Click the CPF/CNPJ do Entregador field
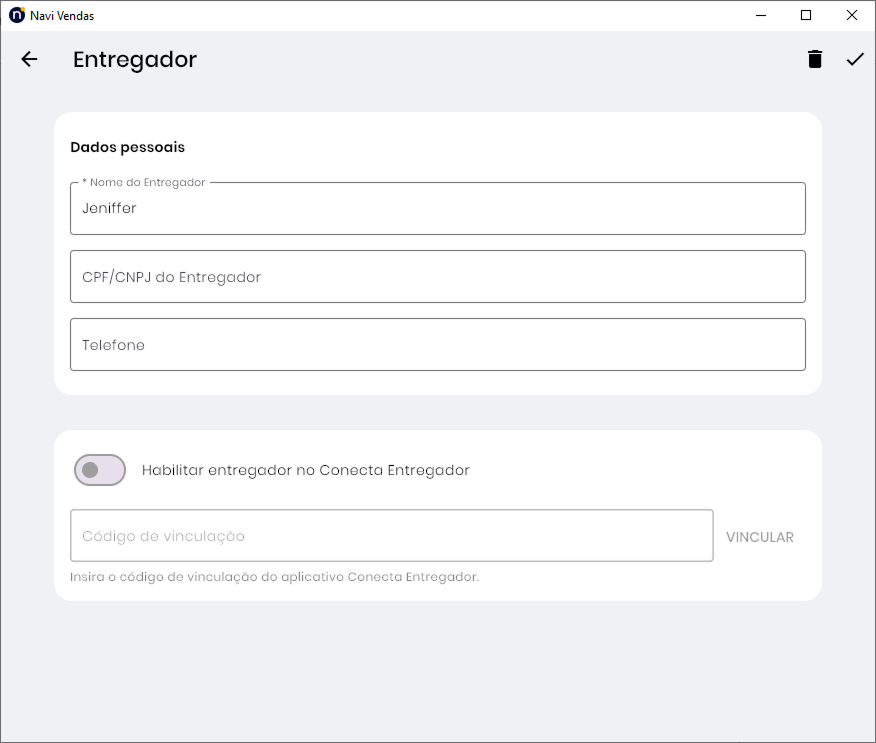 click(x=437, y=277)
